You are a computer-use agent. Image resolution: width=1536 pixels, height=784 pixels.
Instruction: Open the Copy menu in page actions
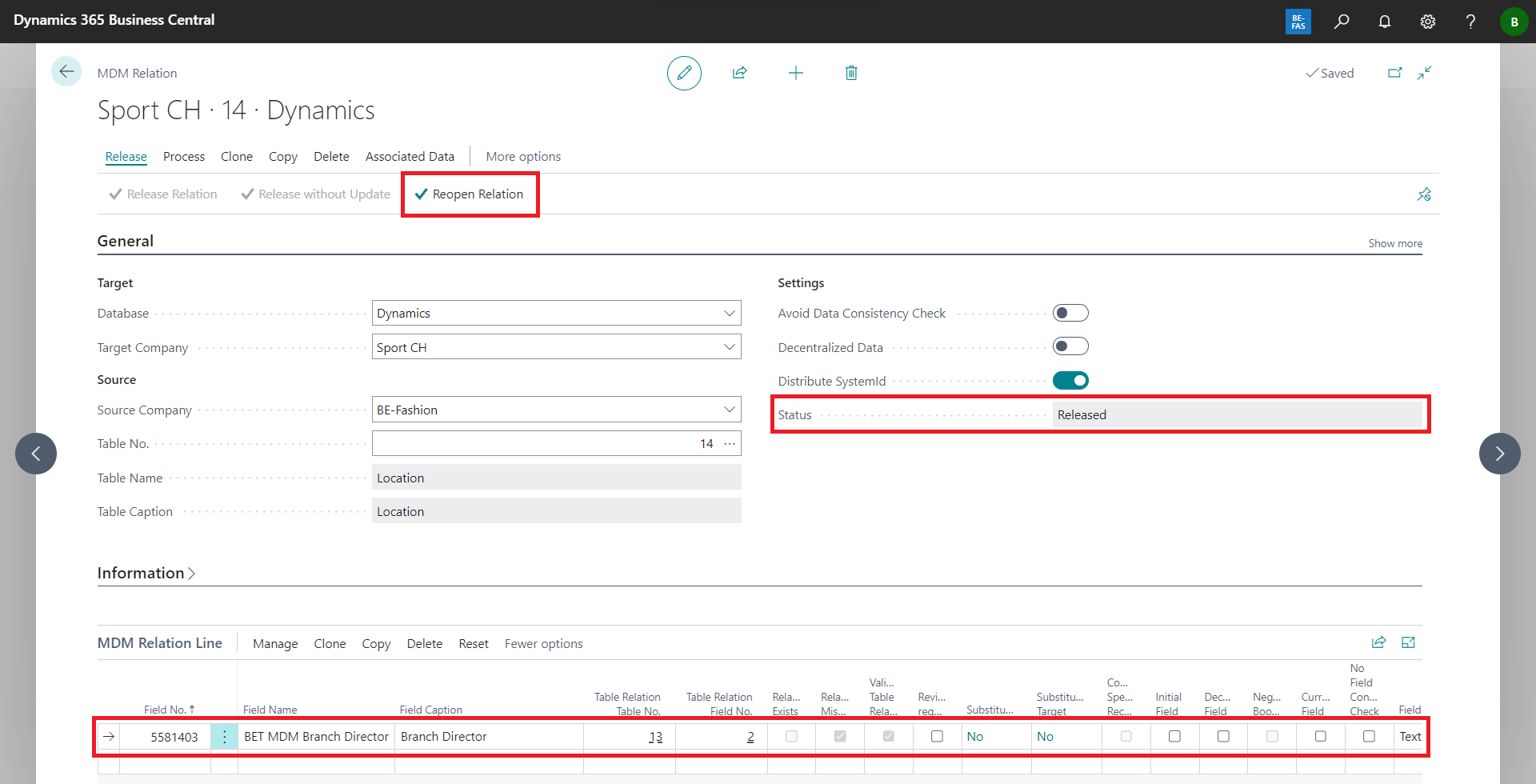[x=283, y=157]
